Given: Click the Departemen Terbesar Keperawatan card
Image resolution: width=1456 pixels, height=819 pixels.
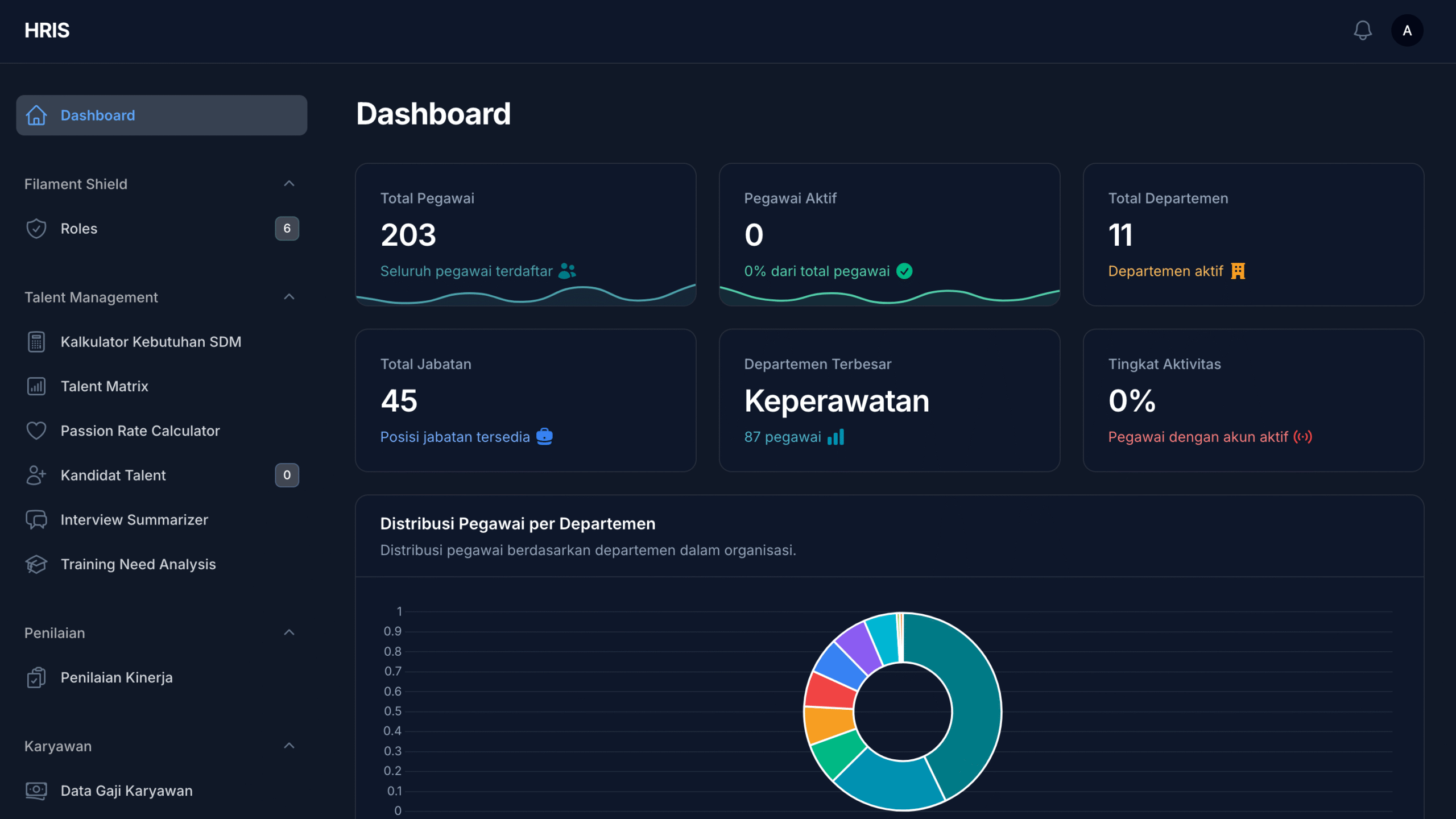Looking at the screenshot, I should coord(889,400).
